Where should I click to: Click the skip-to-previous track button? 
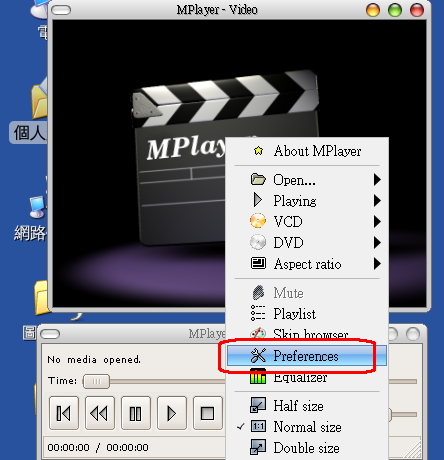64,413
